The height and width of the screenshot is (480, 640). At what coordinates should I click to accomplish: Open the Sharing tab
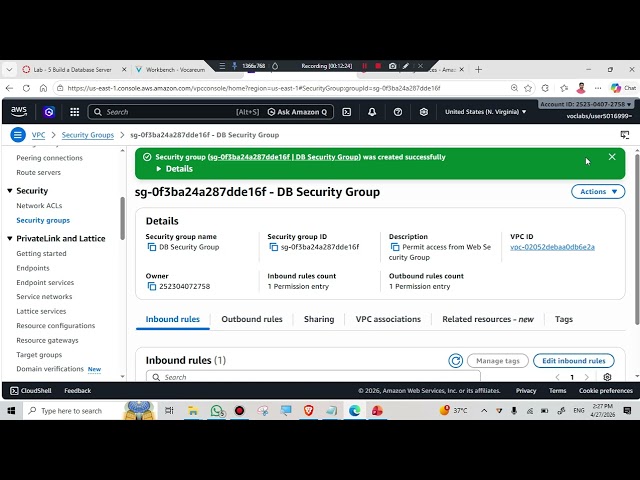319,319
